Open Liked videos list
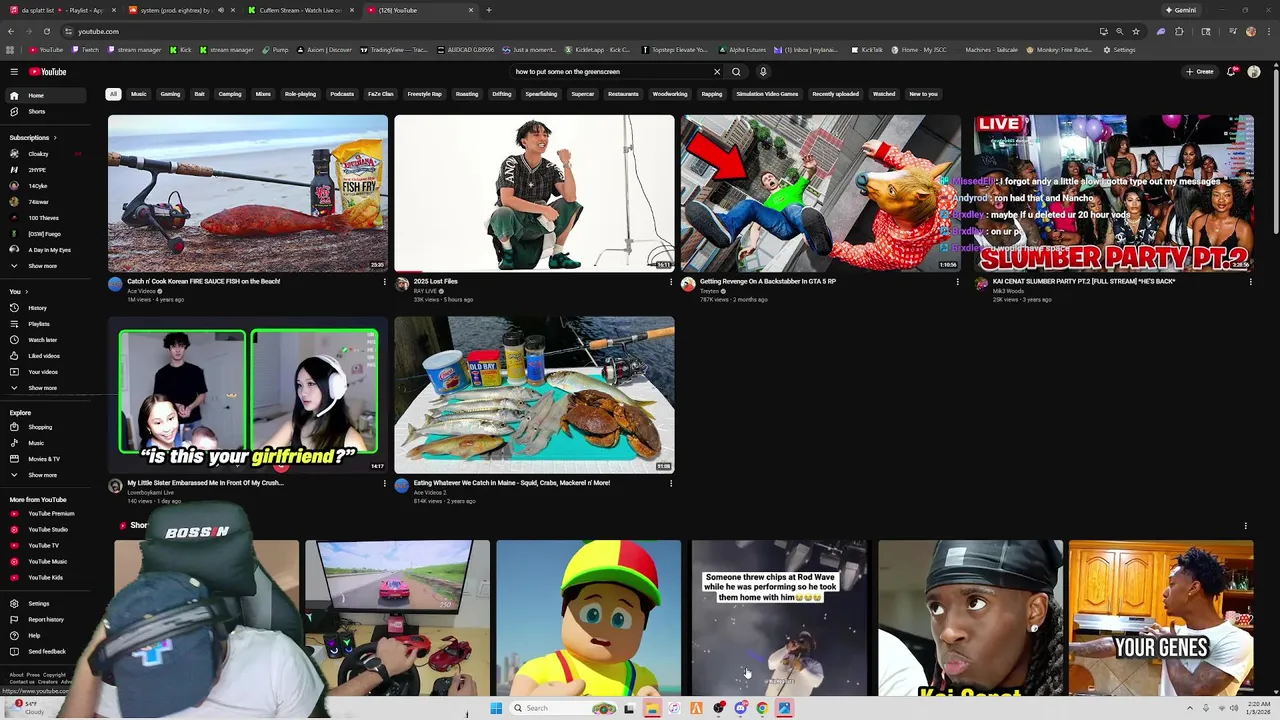Image resolution: width=1280 pixels, height=720 pixels. click(44, 356)
